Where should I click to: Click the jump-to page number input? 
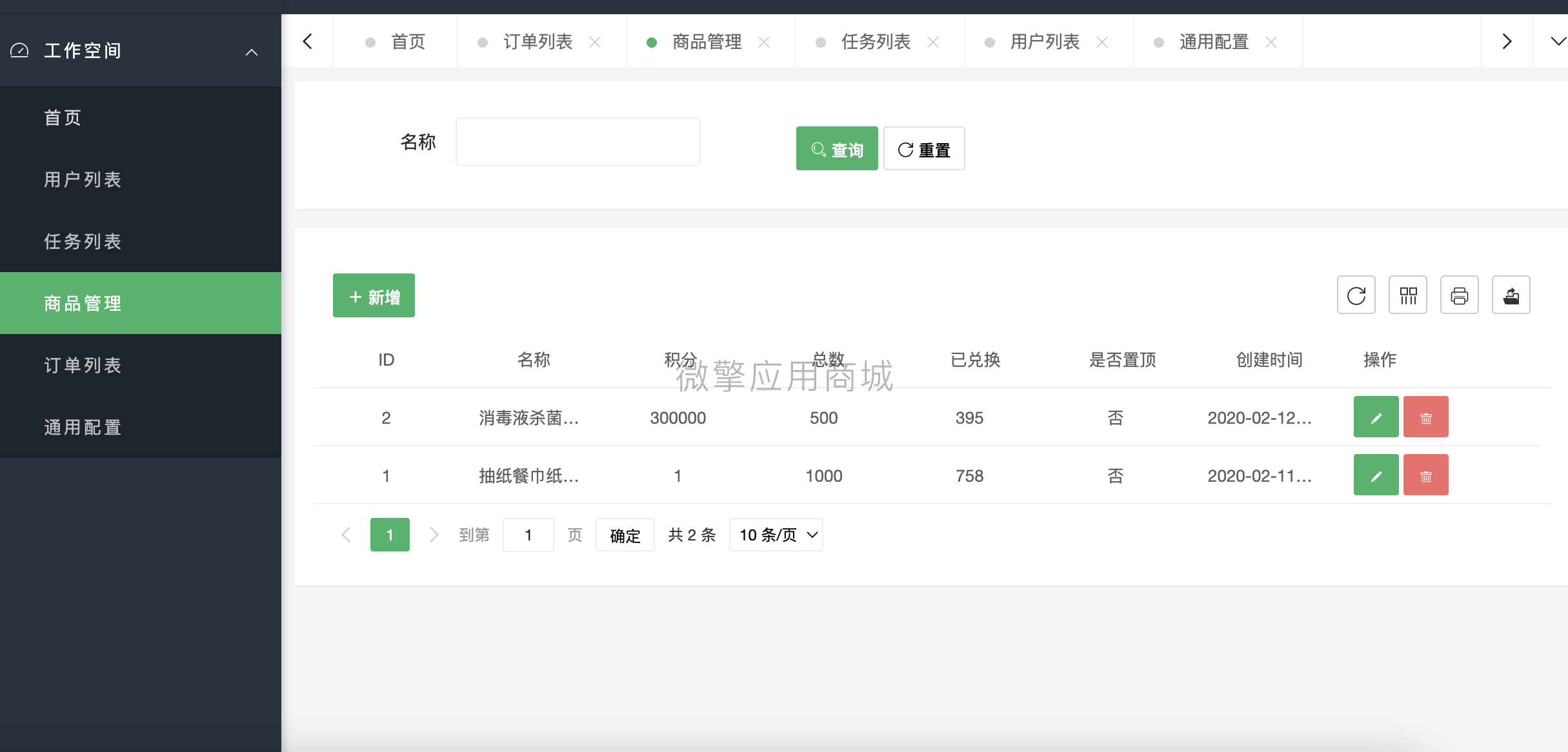(x=528, y=535)
